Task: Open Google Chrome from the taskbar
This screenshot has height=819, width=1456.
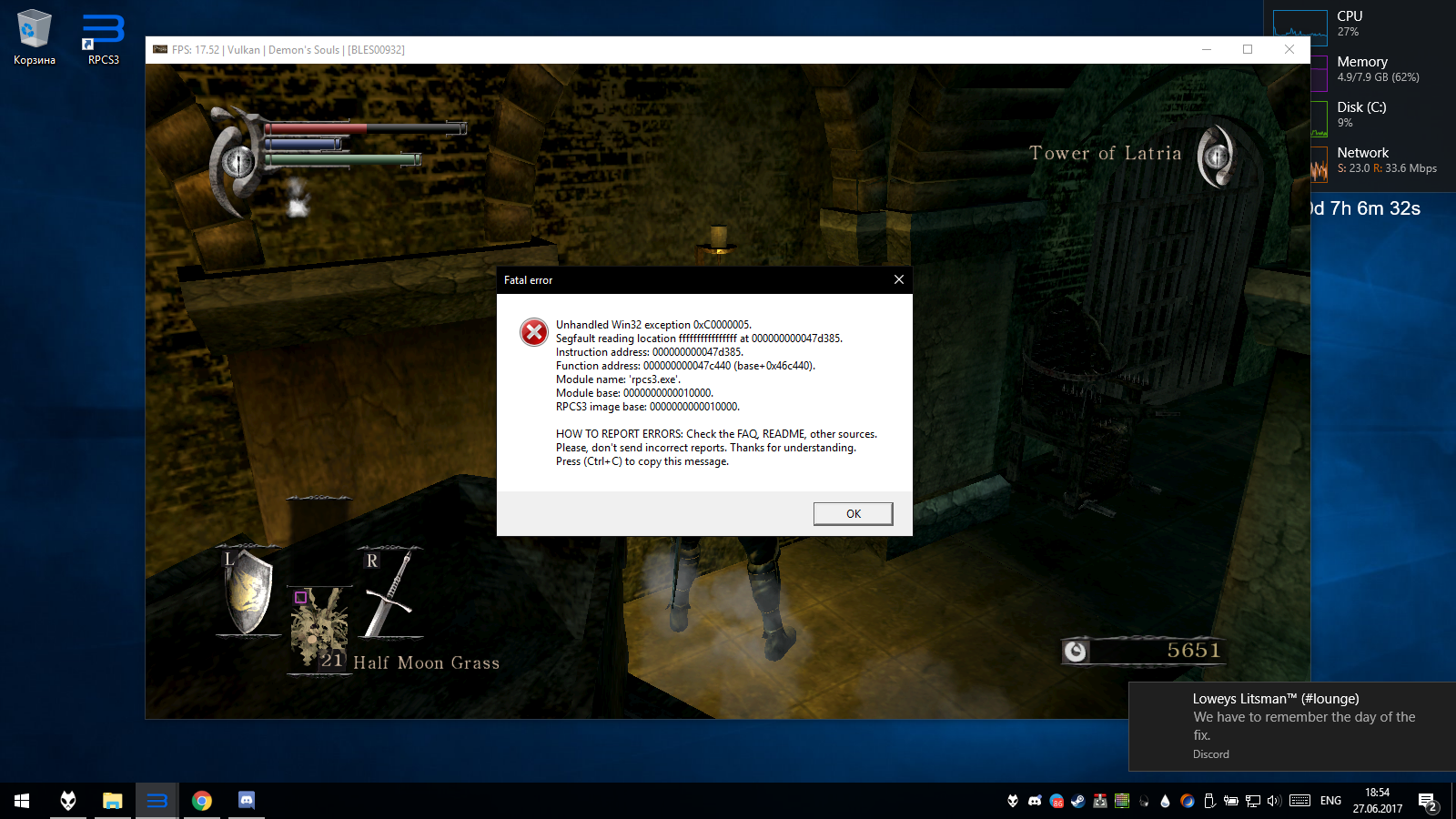Action: tap(202, 801)
